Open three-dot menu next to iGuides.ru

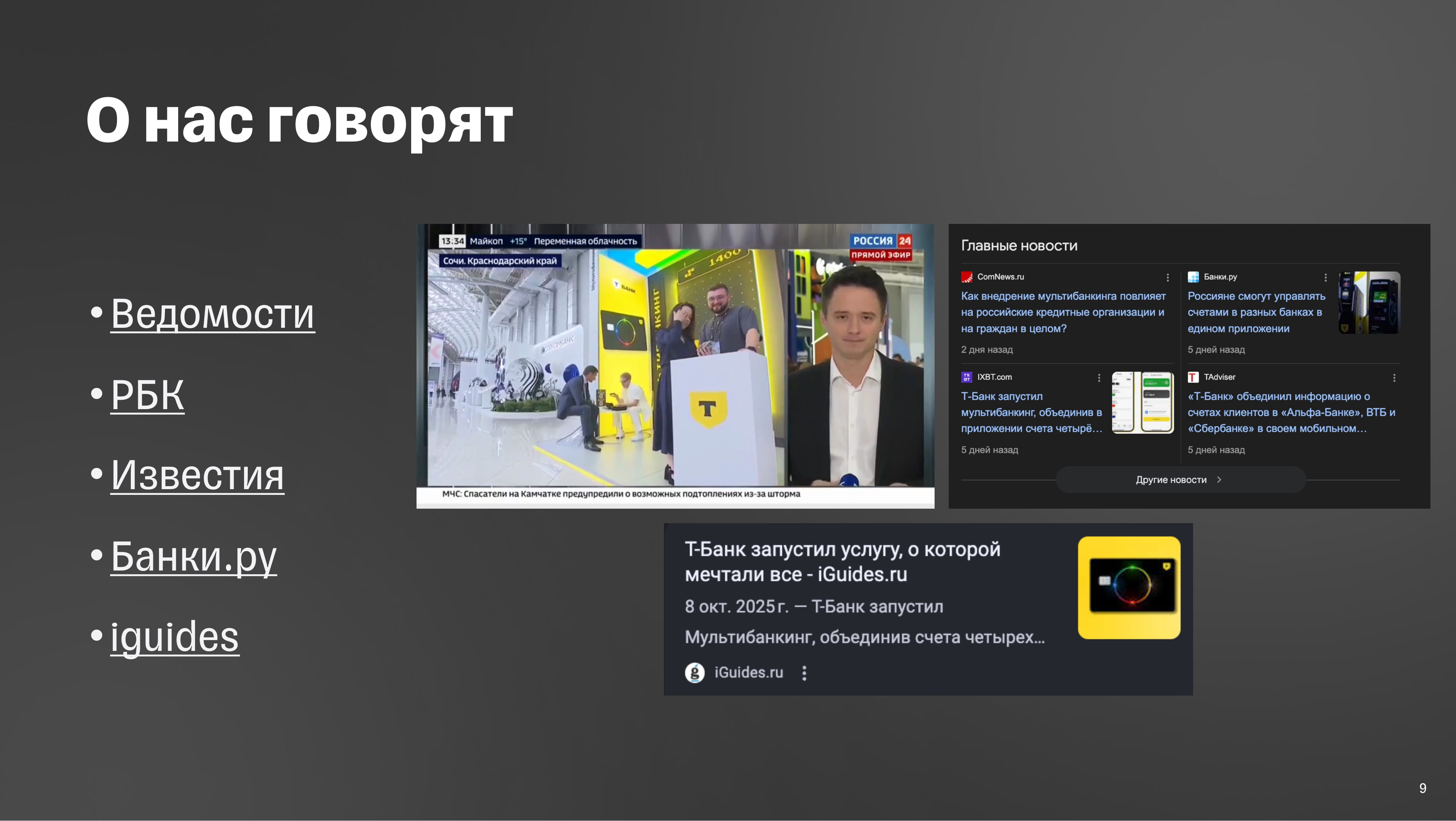pyautogui.click(x=804, y=672)
